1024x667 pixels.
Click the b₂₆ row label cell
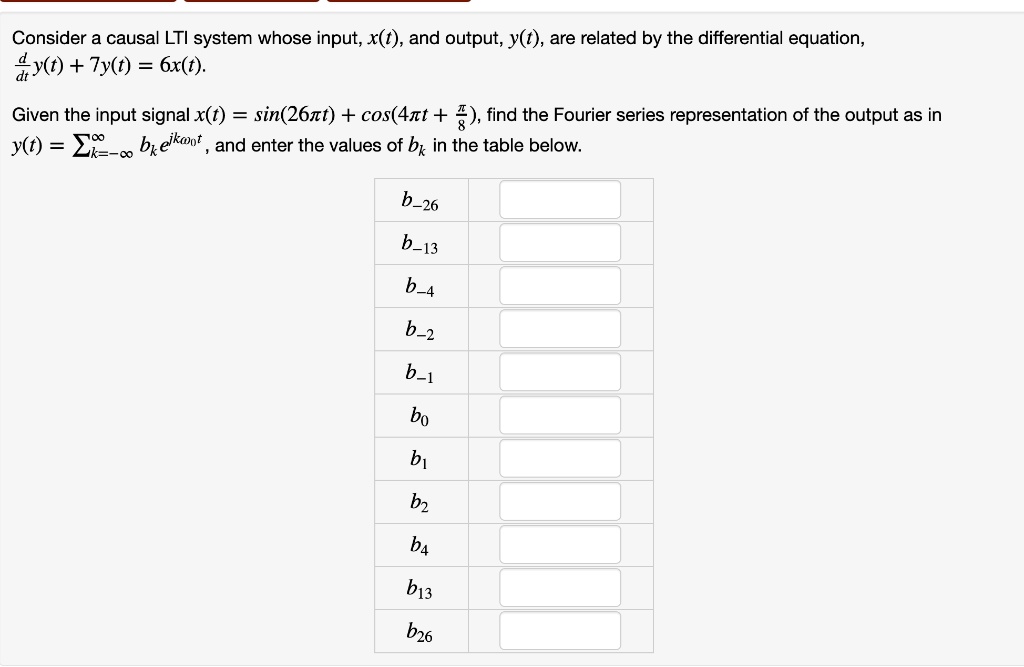[x=420, y=630]
